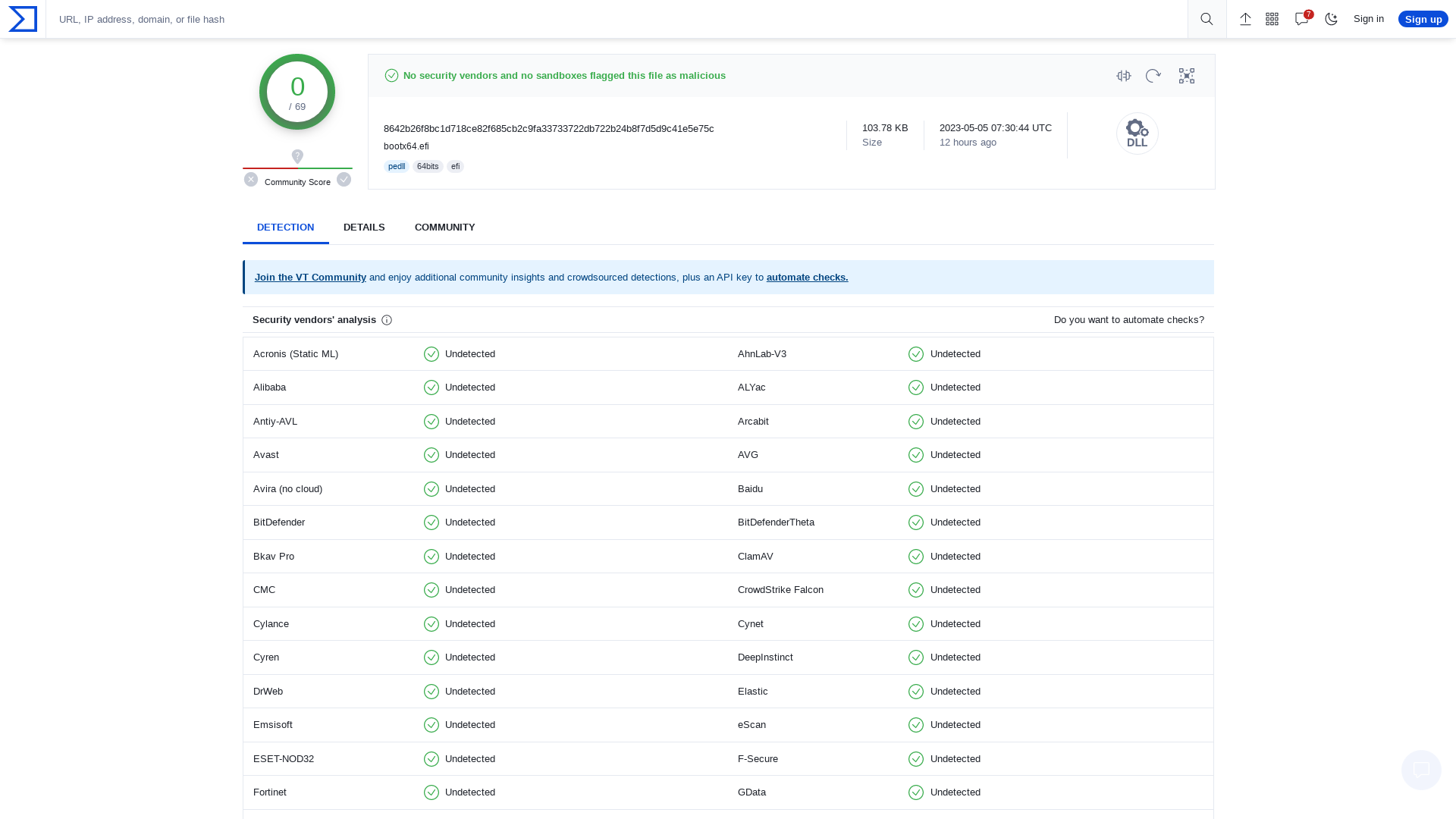This screenshot has height=819, width=1456.
Task: Click Do you want to automate checks?
Action: click(1129, 320)
